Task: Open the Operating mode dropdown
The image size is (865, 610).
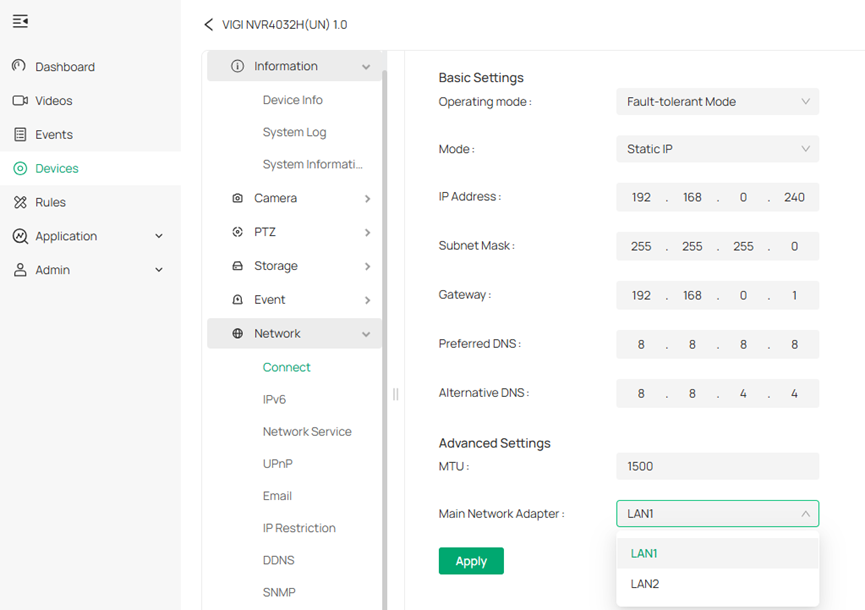Action: click(x=717, y=101)
